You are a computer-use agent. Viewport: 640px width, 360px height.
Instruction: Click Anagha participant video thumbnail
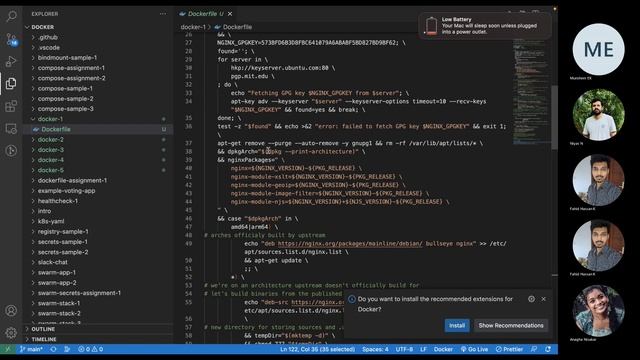598,311
